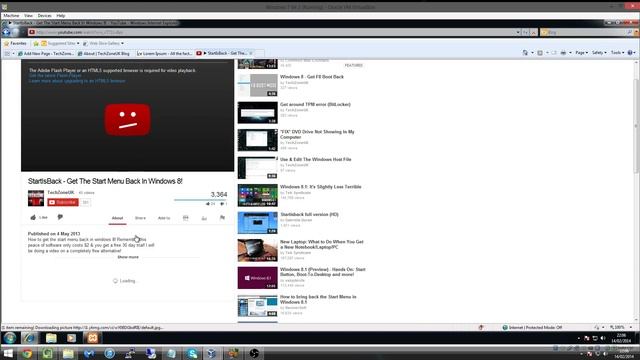Open Windows Explorer folder in guest taskbar
The image size is (640, 360).
point(51,338)
